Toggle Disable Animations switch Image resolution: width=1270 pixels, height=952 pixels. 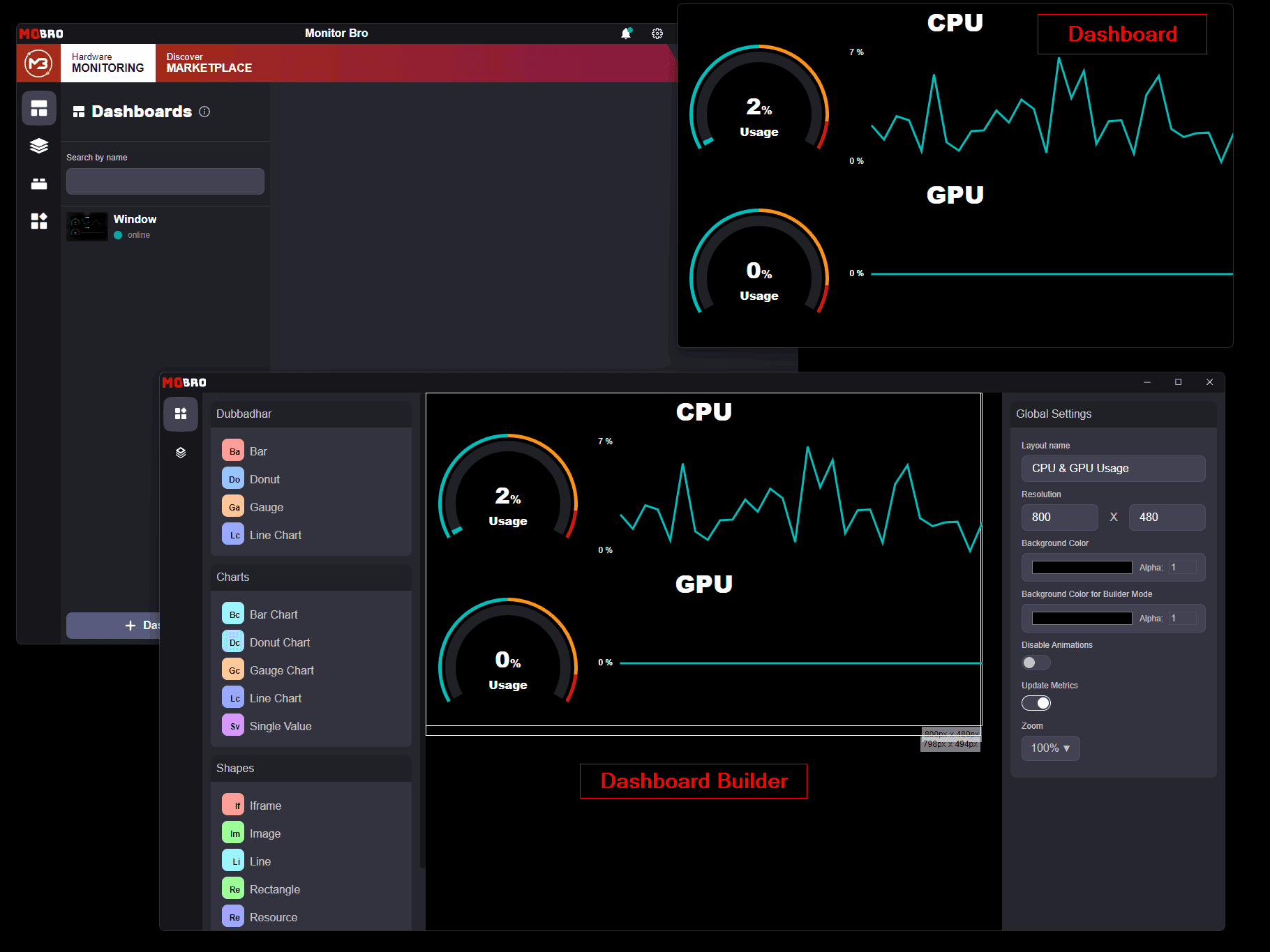tap(1036, 663)
